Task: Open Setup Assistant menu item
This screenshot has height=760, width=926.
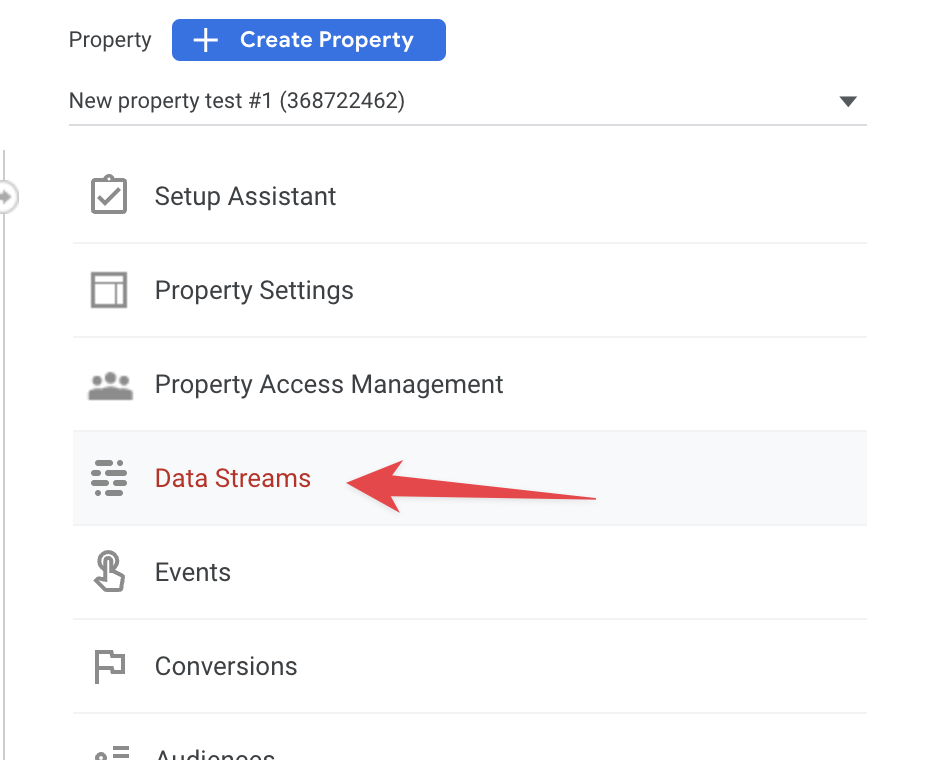Action: pyautogui.click(x=469, y=196)
